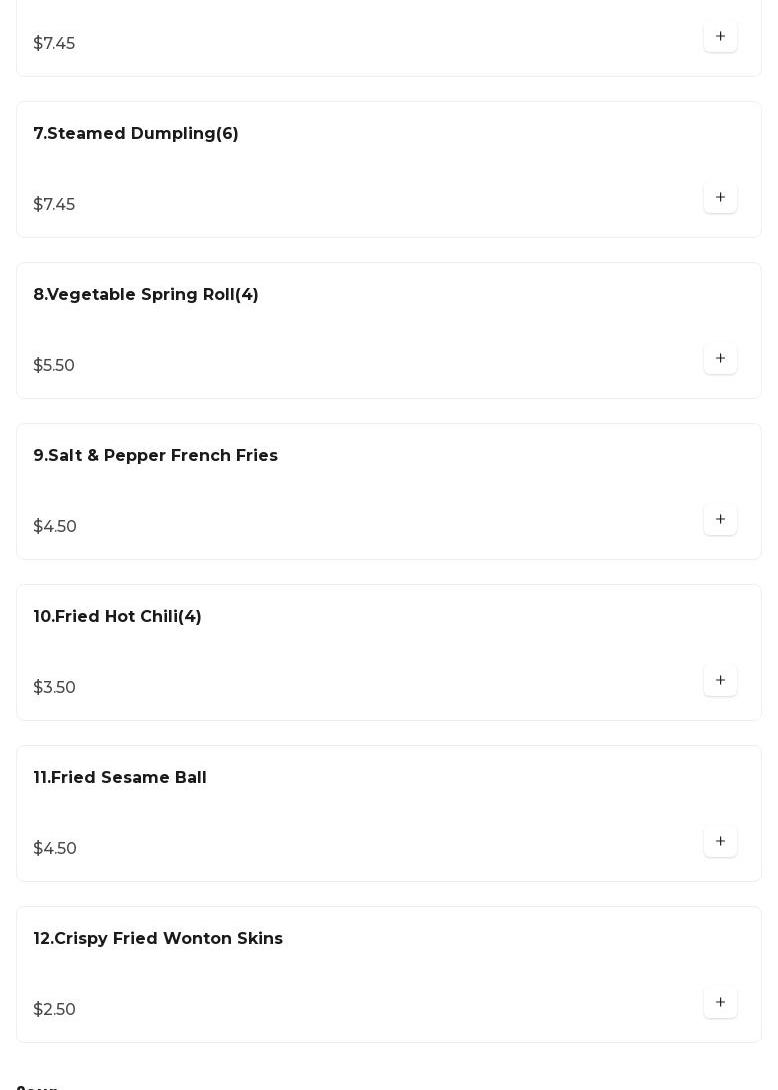Click the $5.50 Vegetable Spring Roll price
The height and width of the screenshot is (1090, 778).
coord(54,366)
